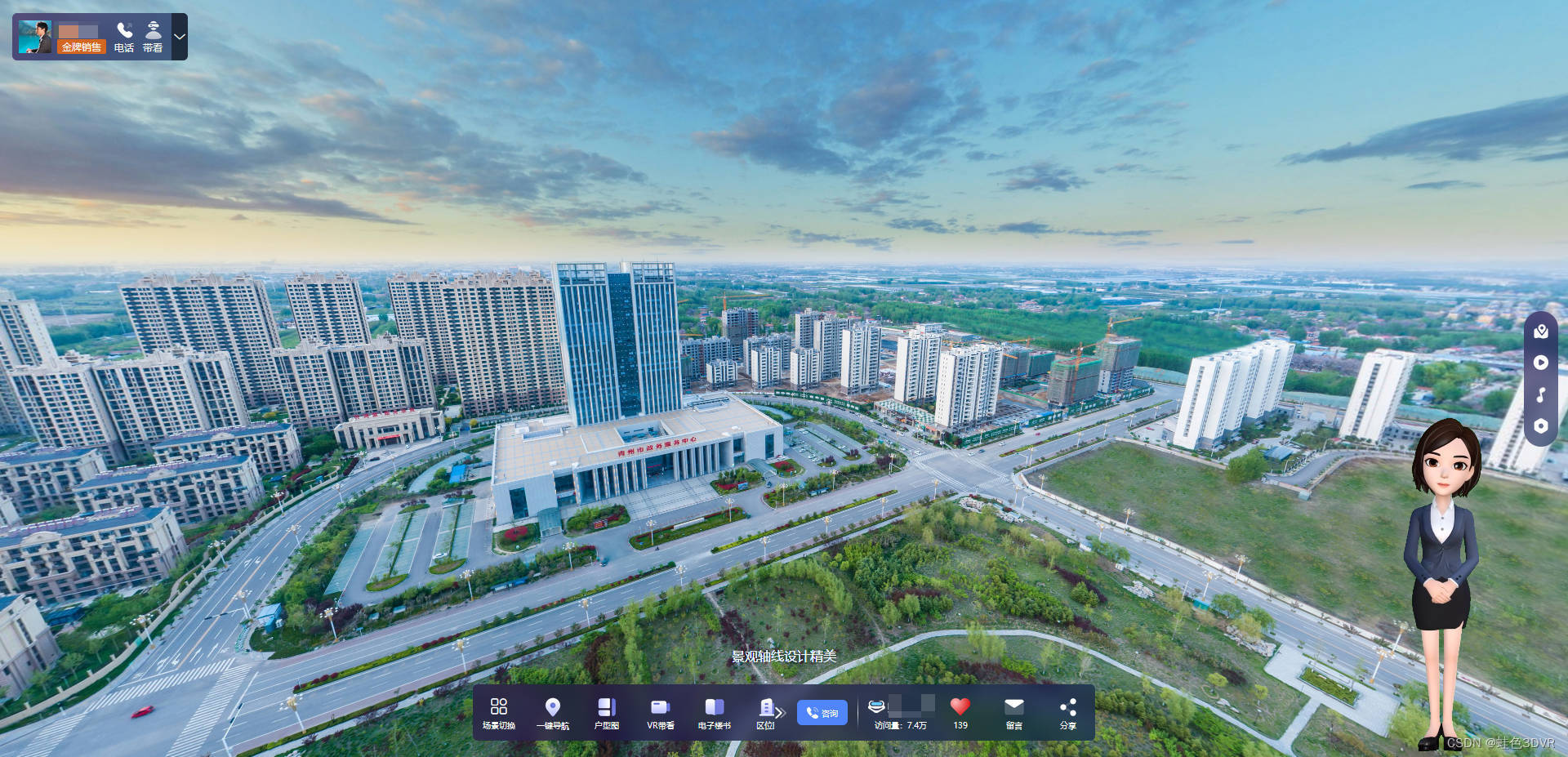Screen dimensions: 1568x757
Task: Start auto-play with the side play button
Action: pyautogui.click(x=1541, y=363)
